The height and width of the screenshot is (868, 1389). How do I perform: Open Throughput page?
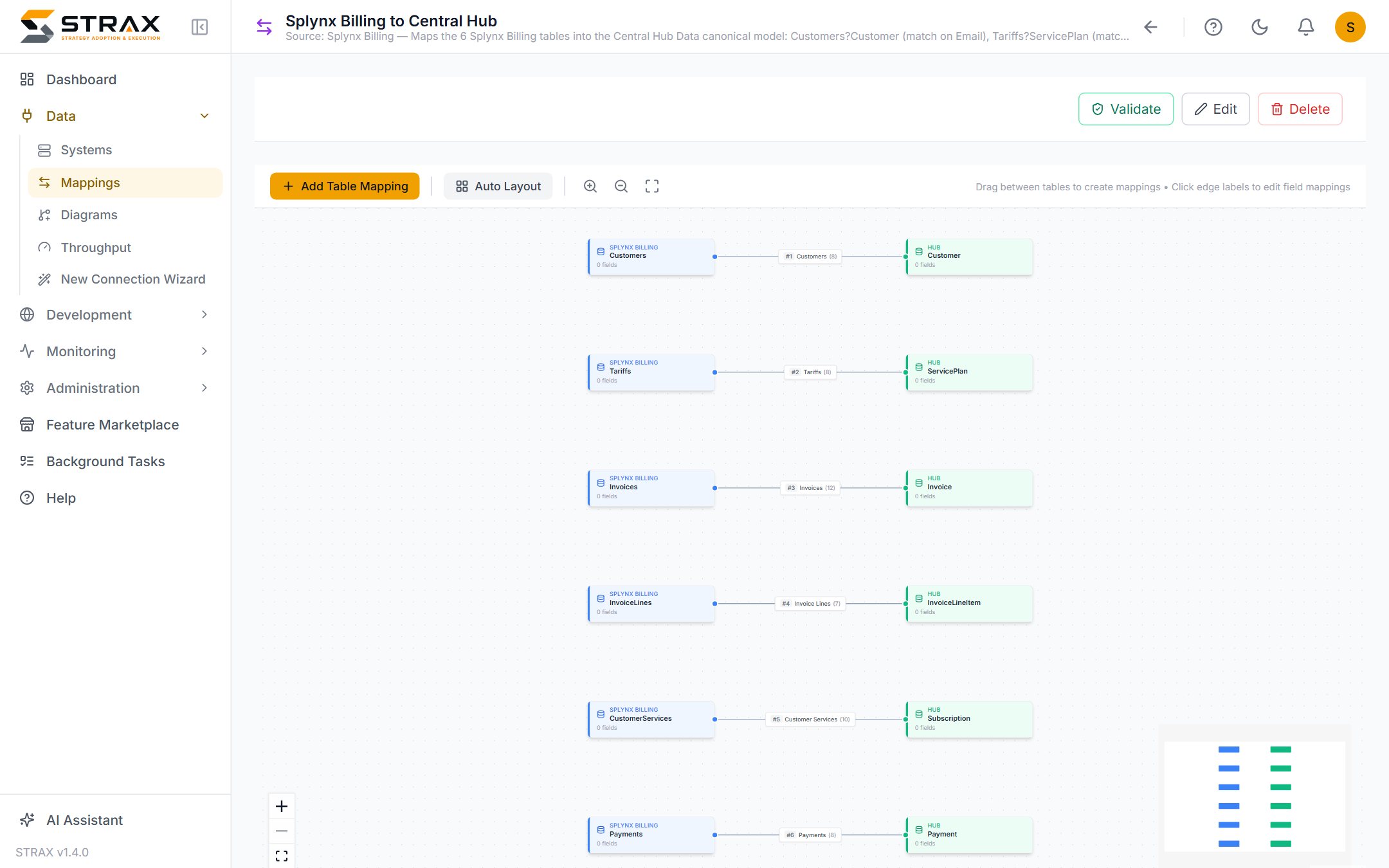point(125,248)
